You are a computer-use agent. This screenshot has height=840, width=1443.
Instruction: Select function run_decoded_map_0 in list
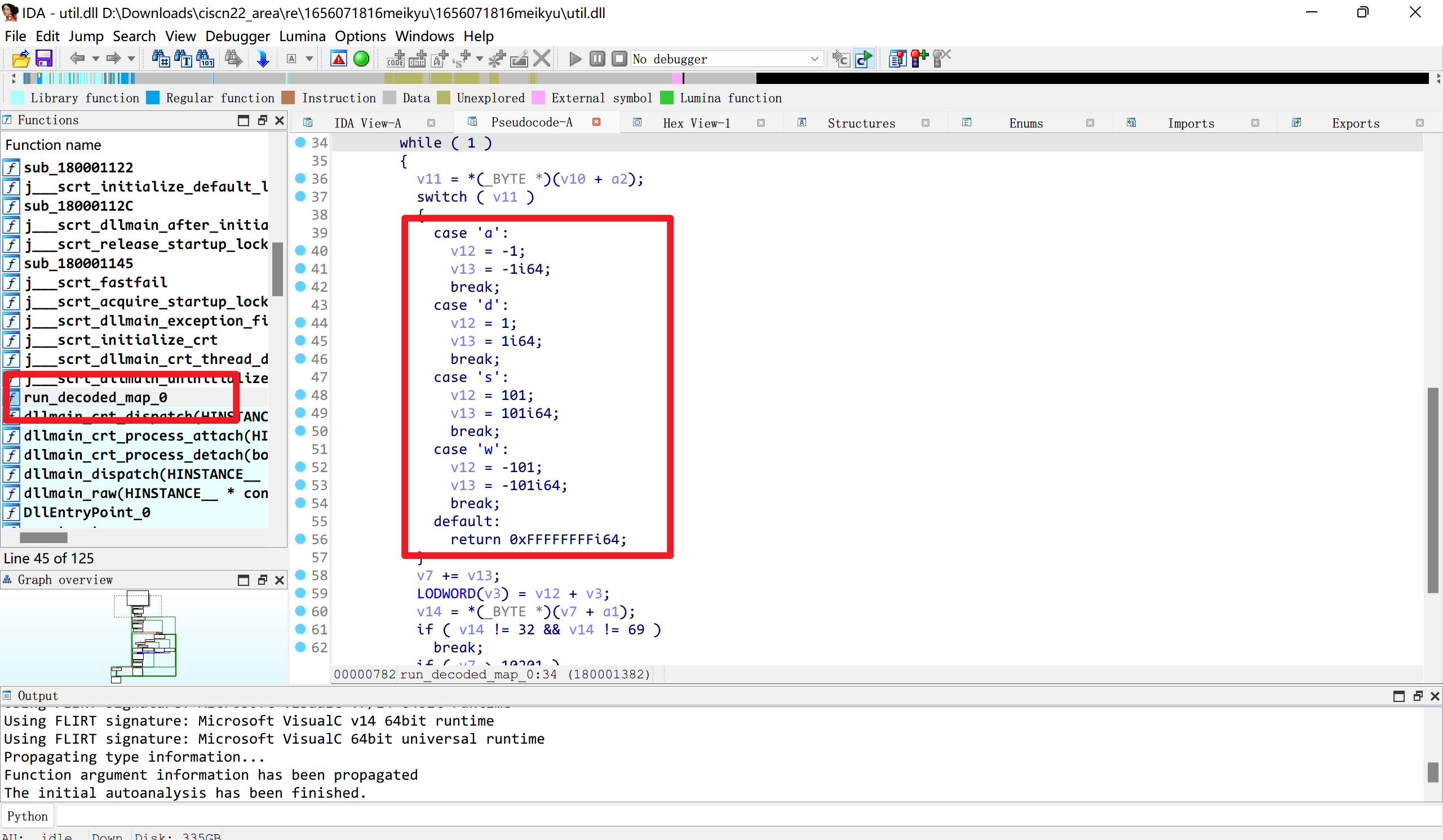(96, 397)
